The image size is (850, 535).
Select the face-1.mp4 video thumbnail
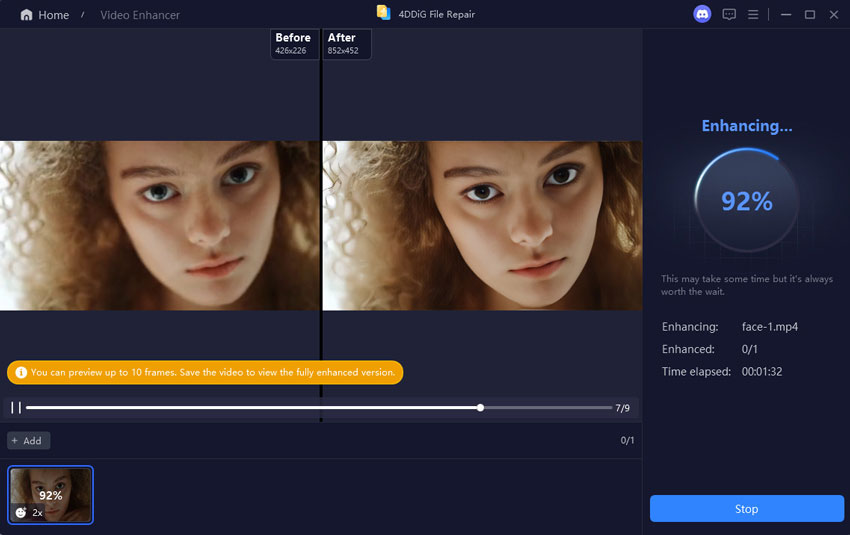point(51,495)
